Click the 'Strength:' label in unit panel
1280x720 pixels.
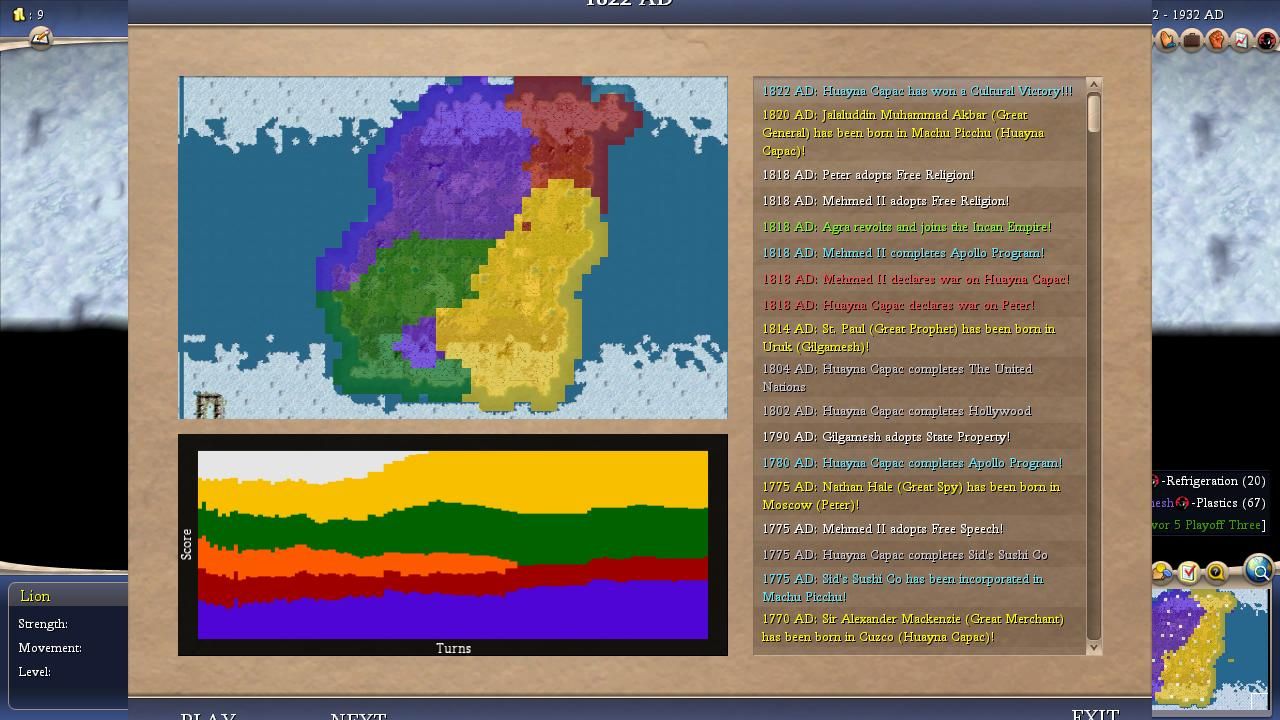(43, 624)
